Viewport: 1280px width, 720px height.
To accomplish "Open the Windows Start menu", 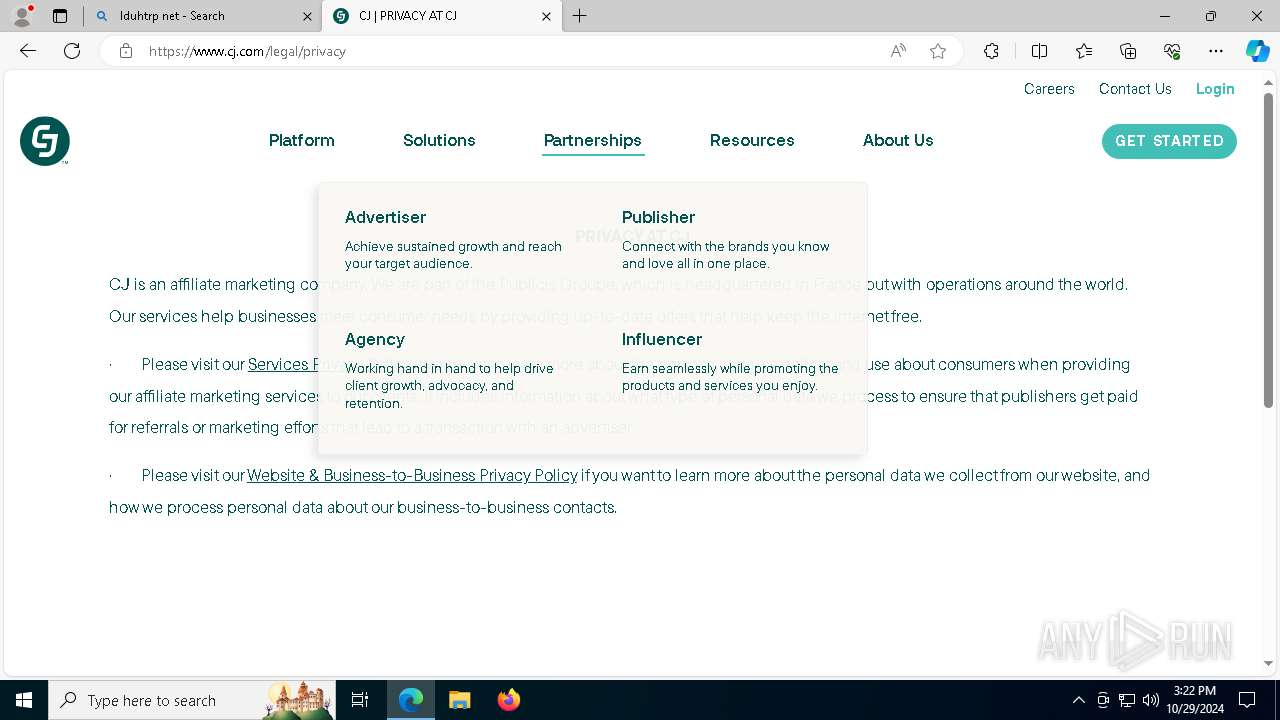I will click(24, 700).
